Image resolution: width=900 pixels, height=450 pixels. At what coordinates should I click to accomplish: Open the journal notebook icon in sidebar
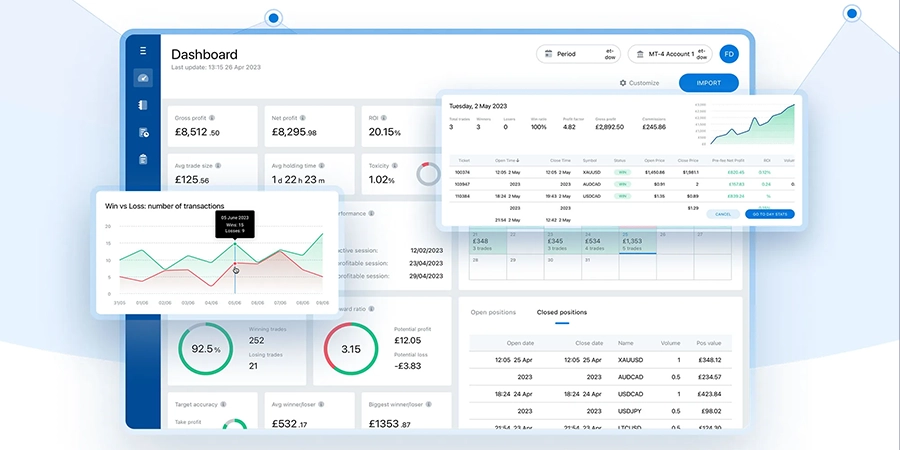click(143, 105)
